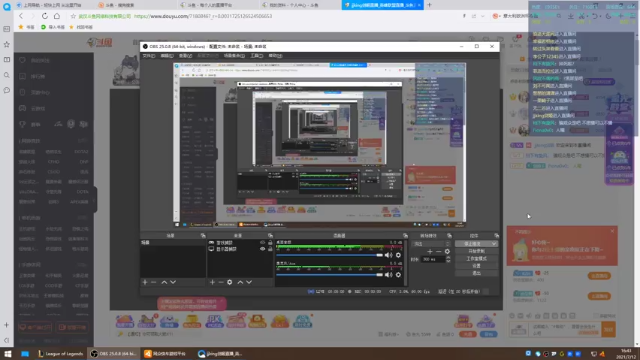Image resolution: width=640 pixels, height=360 pixels.
Task: Open Desktop Audio settings gear in mixer
Action: pyautogui.click(x=398, y=255)
